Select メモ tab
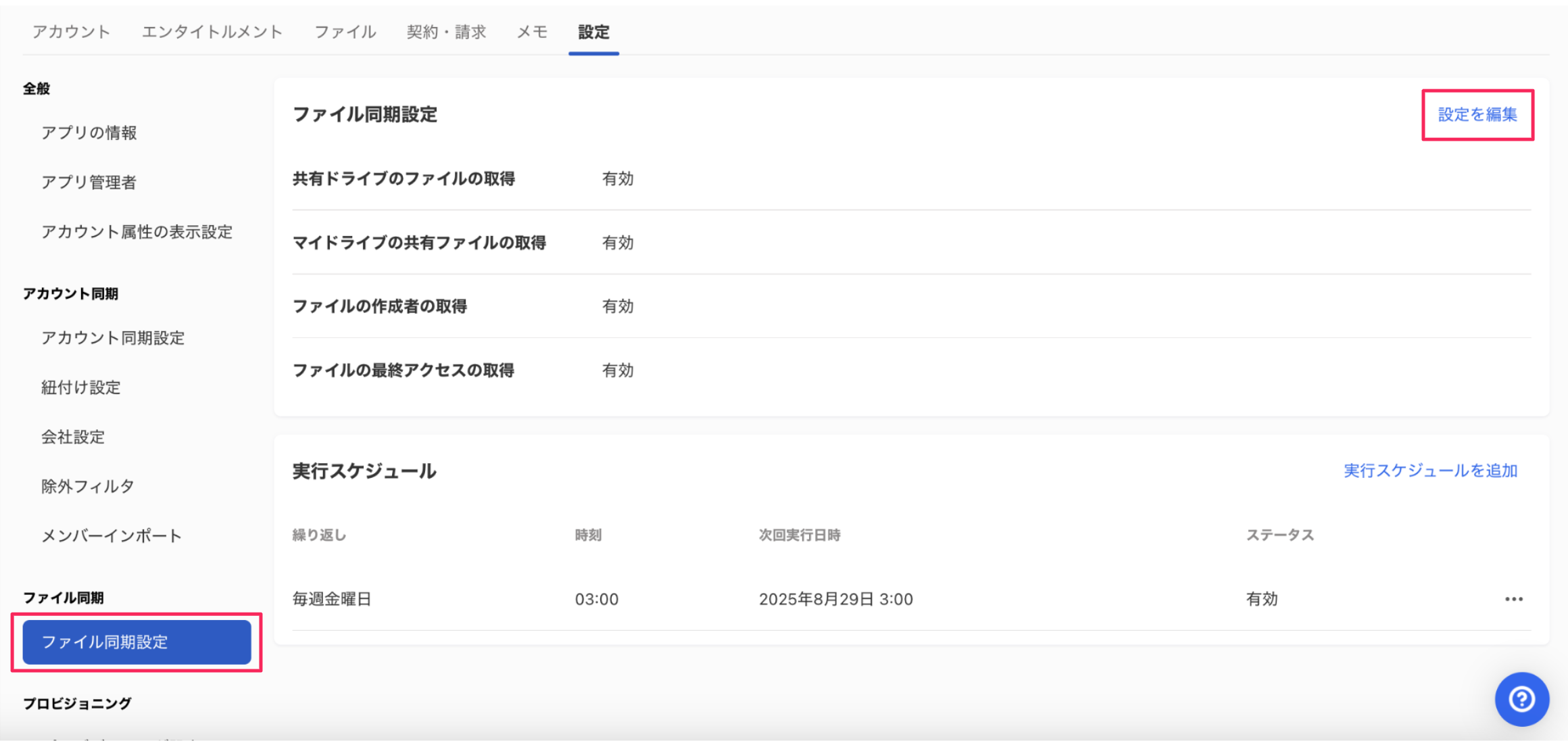 tap(532, 32)
